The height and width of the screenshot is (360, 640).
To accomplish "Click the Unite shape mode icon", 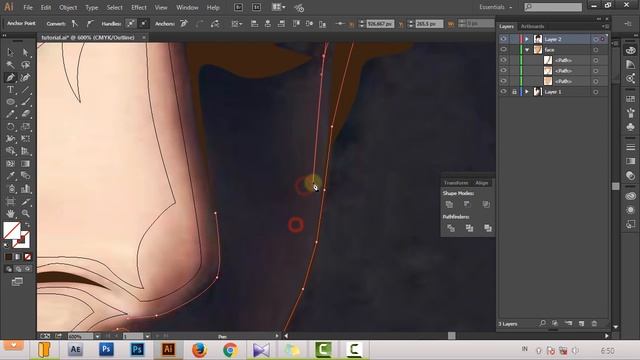I will [449, 204].
